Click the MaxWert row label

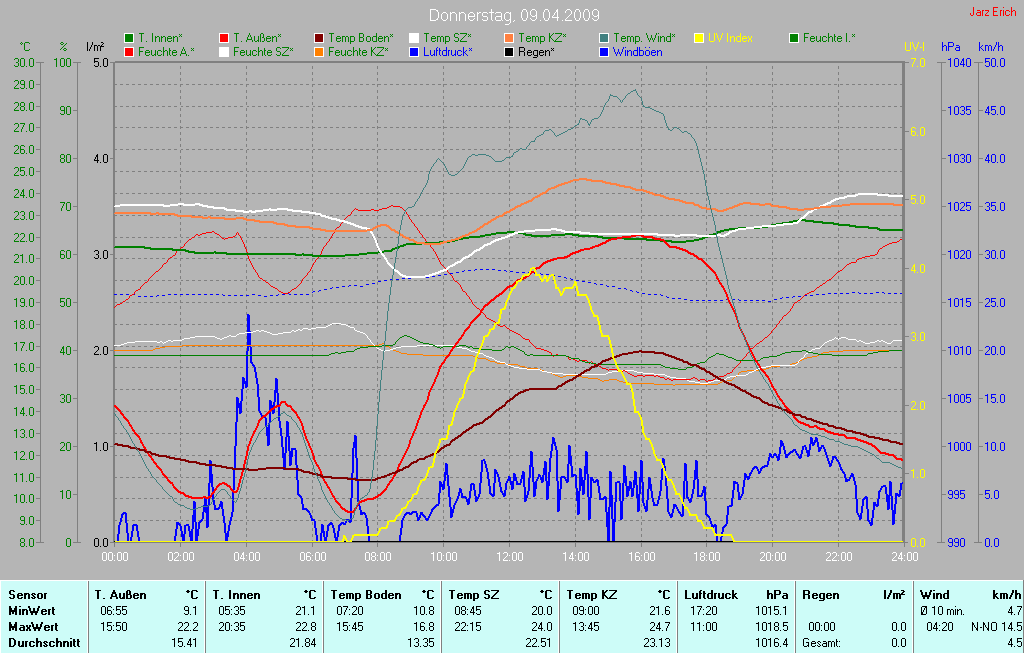(32, 626)
